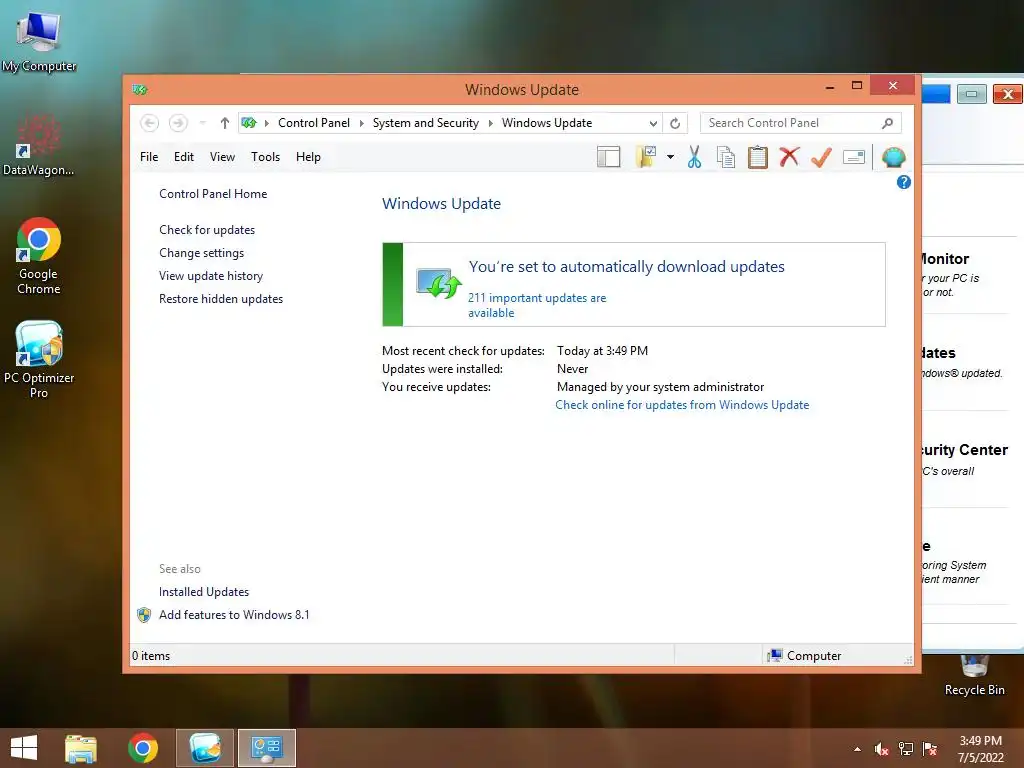This screenshot has width=1024, height=768.
Task: Click the Windows Update title bar icon
Action: [x=140, y=89]
